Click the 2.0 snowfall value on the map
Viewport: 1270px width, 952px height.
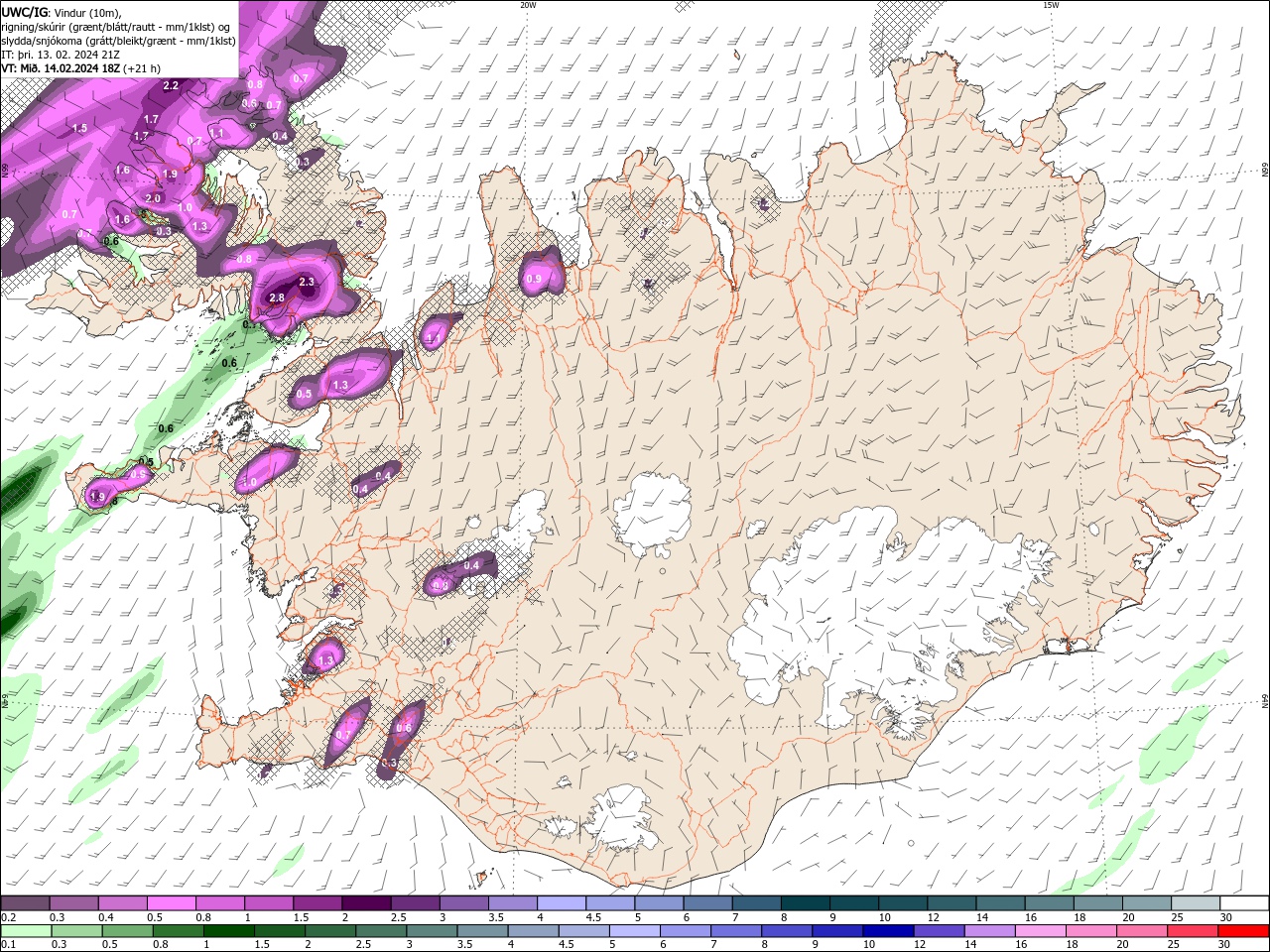[153, 198]
